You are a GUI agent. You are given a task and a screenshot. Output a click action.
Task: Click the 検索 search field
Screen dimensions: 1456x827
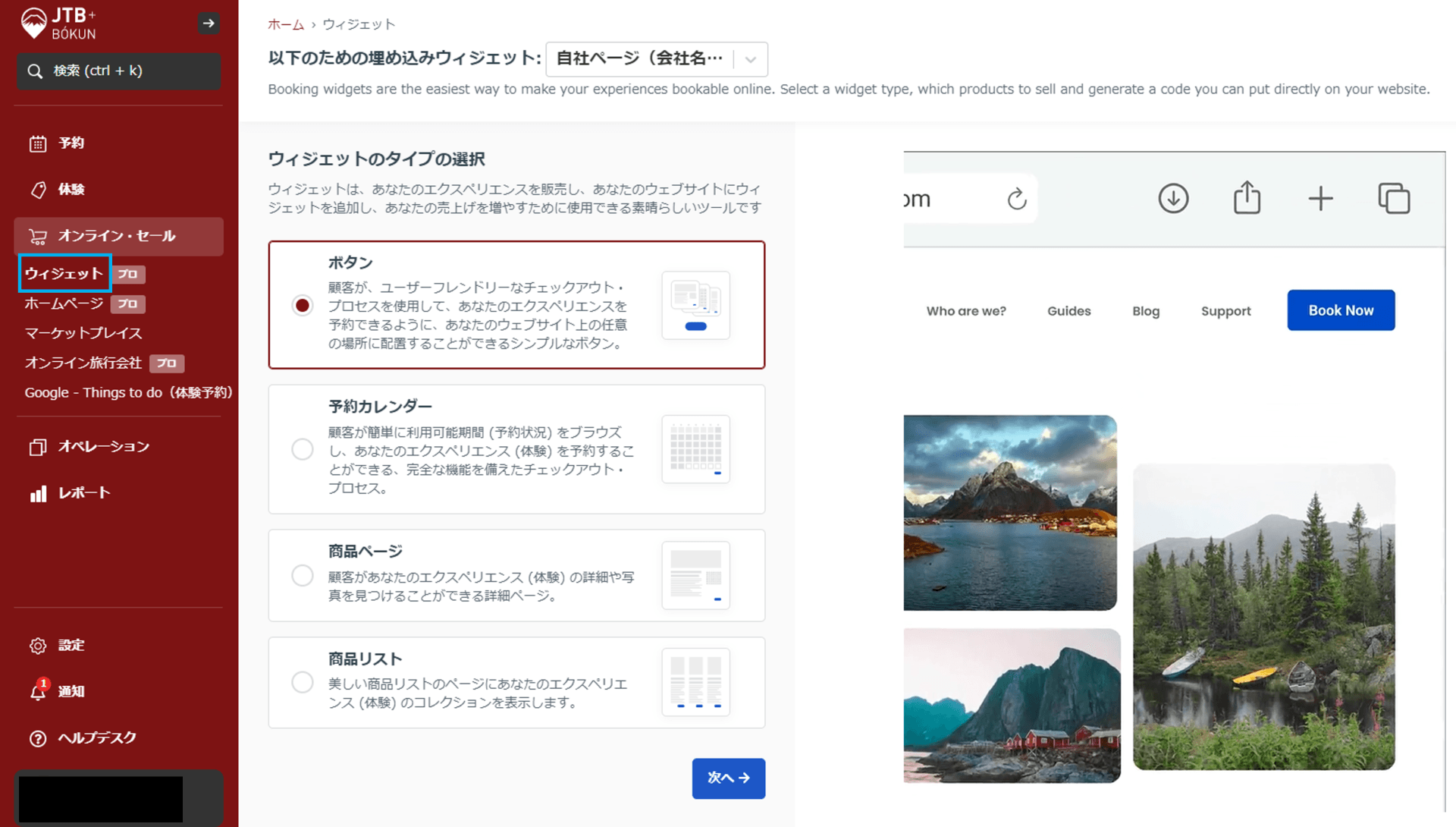(118, 71)
